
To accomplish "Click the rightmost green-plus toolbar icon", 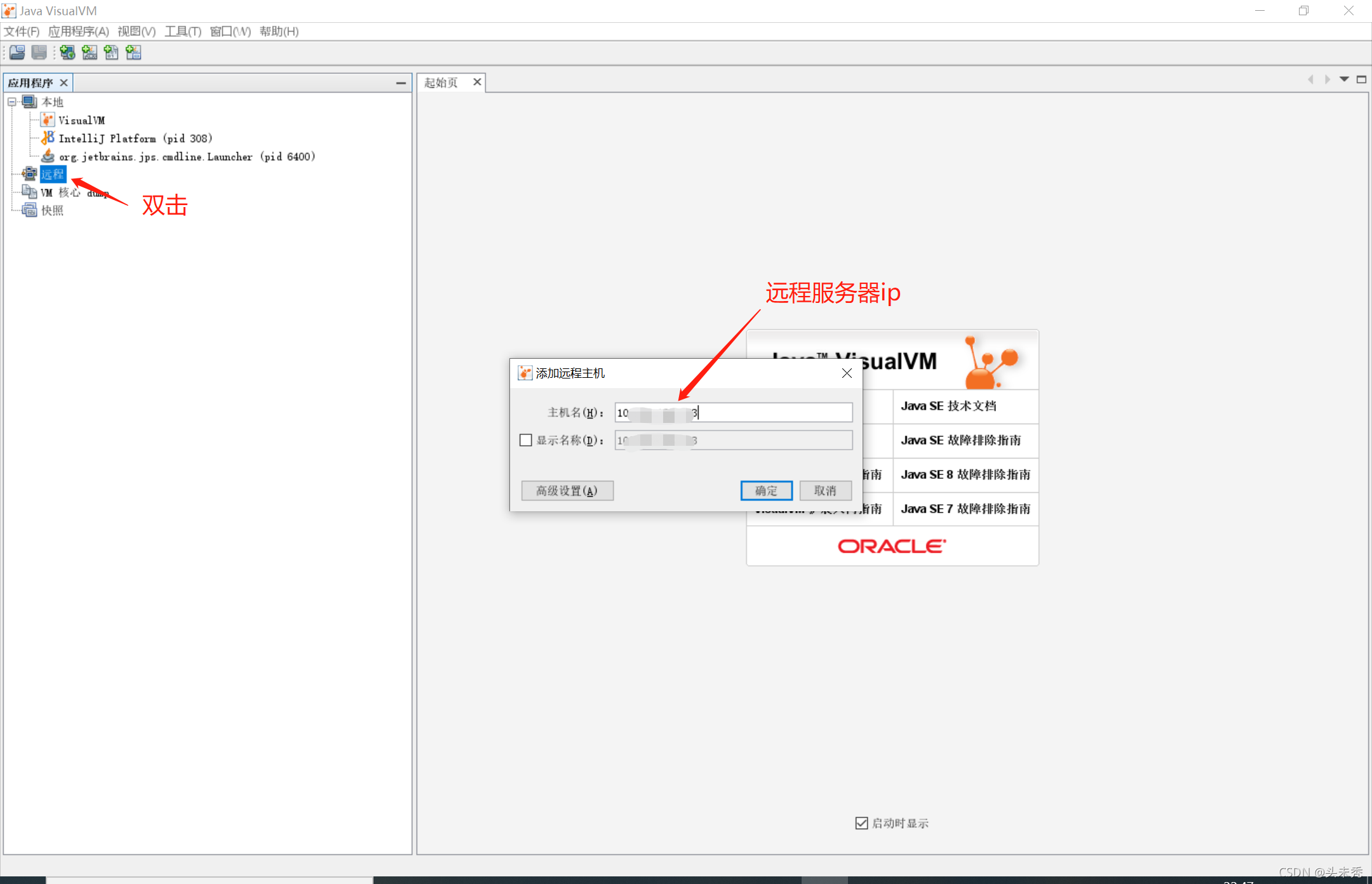I will click(x=133, y=53).
